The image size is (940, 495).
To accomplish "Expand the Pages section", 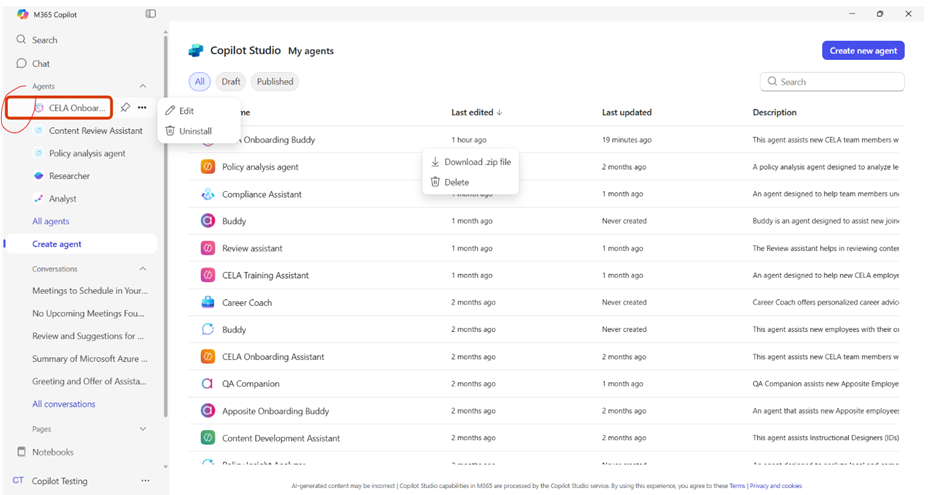I will 143,429.
